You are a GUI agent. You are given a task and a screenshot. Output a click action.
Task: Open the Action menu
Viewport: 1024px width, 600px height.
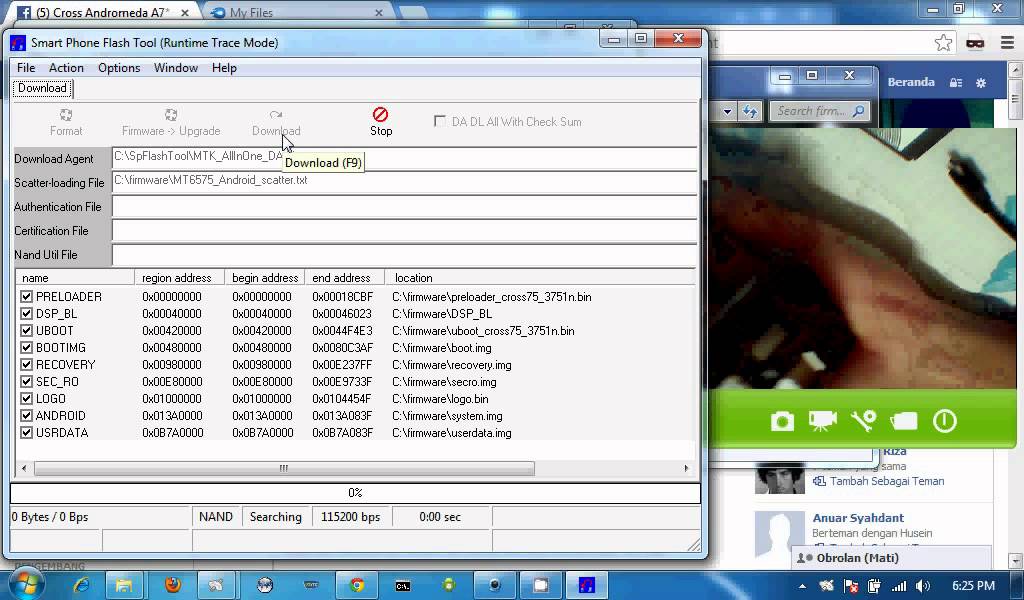[66, 68]
